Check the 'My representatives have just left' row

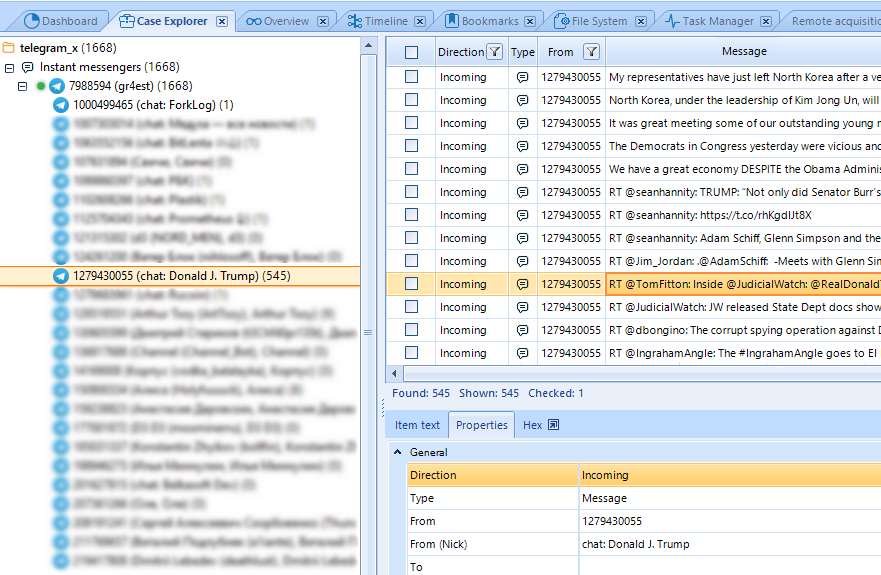[411, 76]
